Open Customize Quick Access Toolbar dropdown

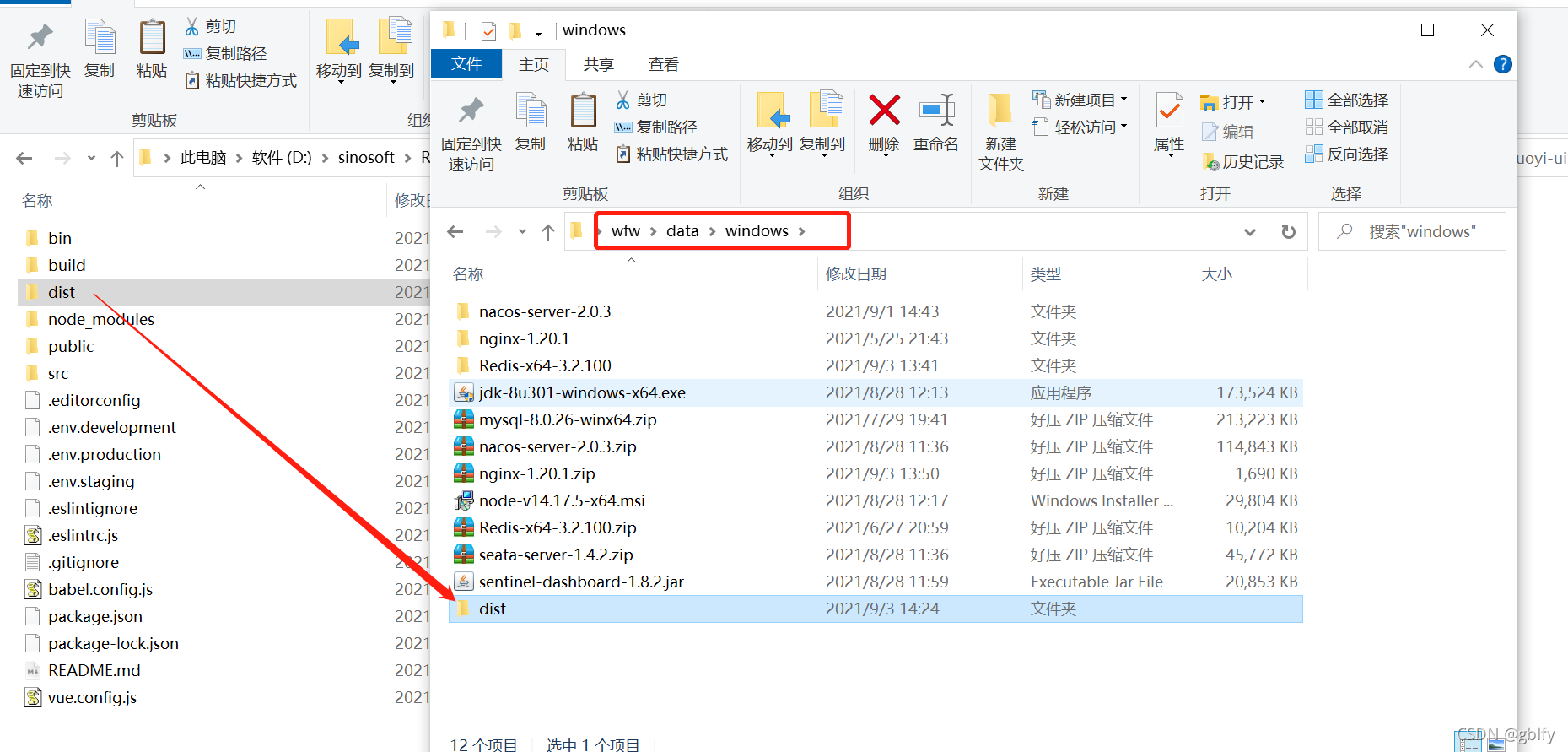pyautogui.click(x=538, y=33)
